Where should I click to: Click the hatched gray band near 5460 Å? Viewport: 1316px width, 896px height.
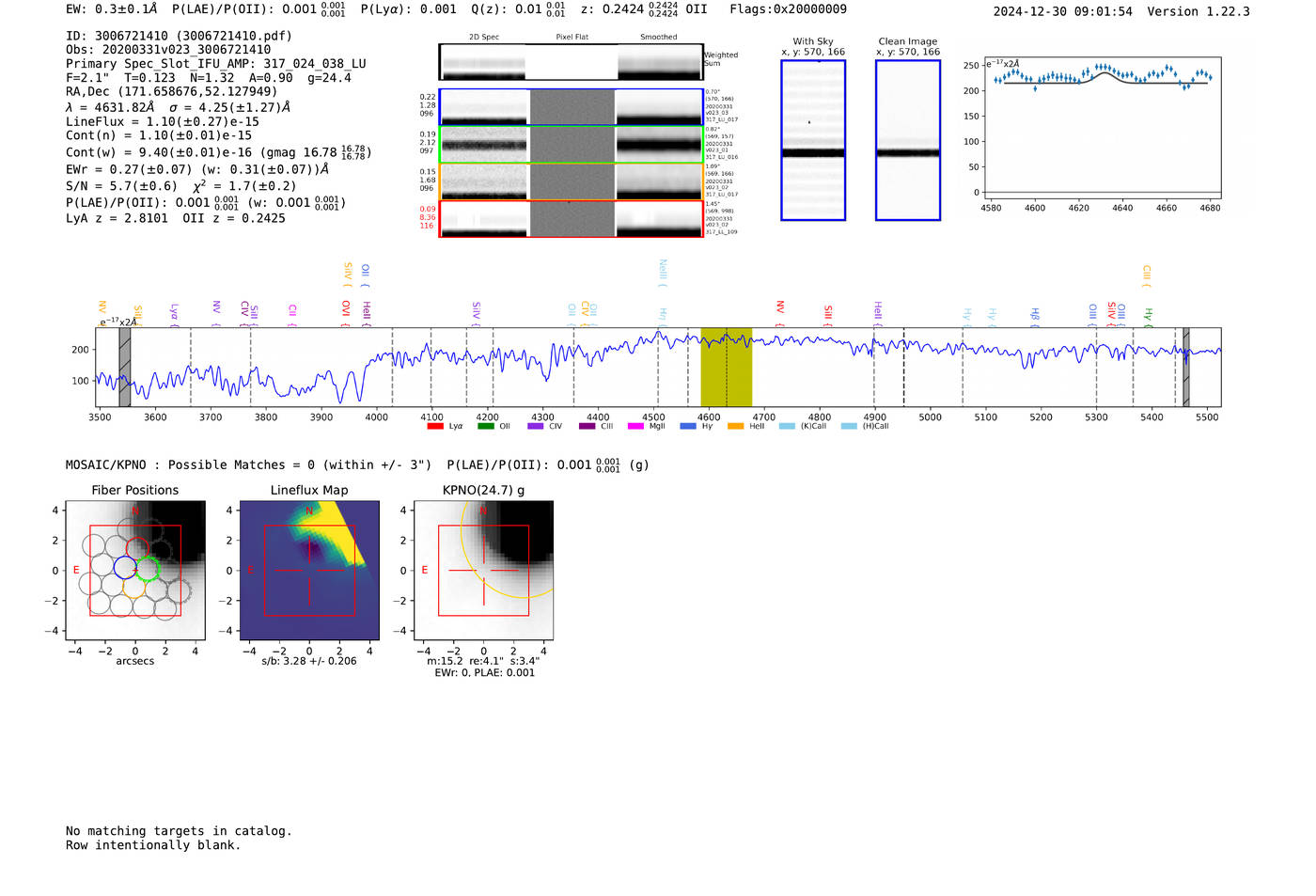1186,368
